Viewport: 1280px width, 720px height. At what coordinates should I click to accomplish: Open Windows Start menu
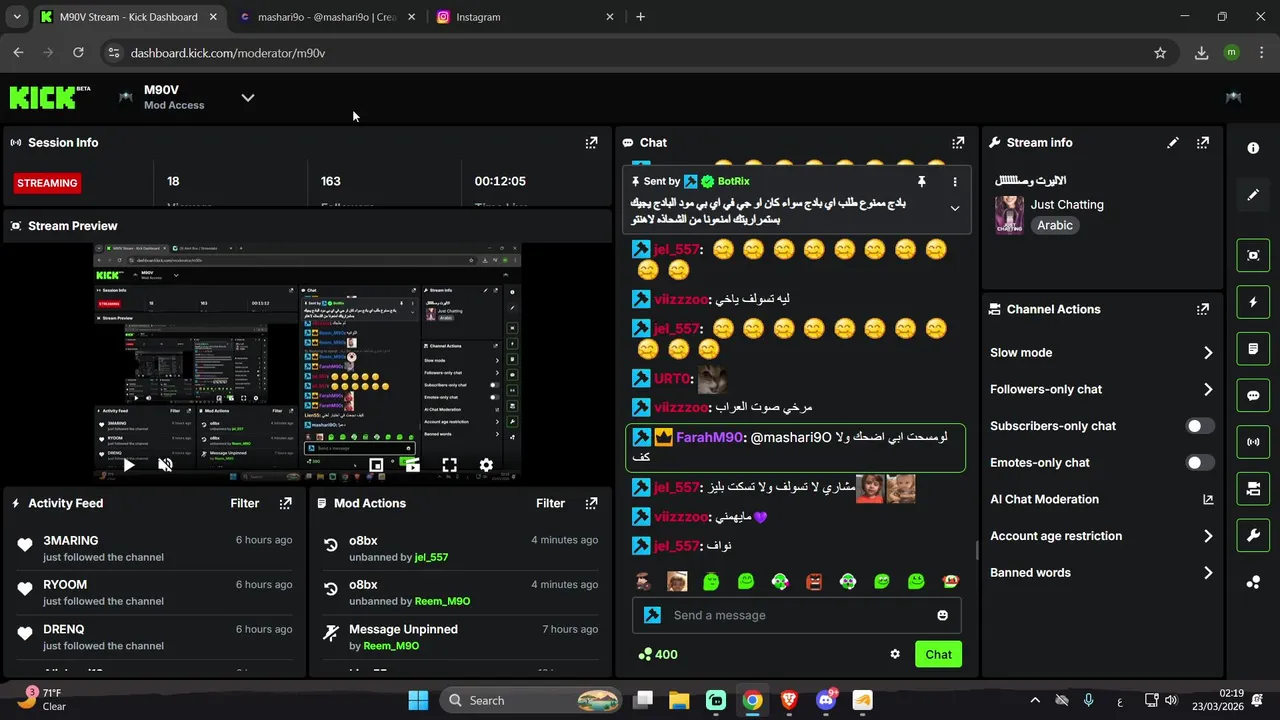pyautogui.click(x=418, y=701)
